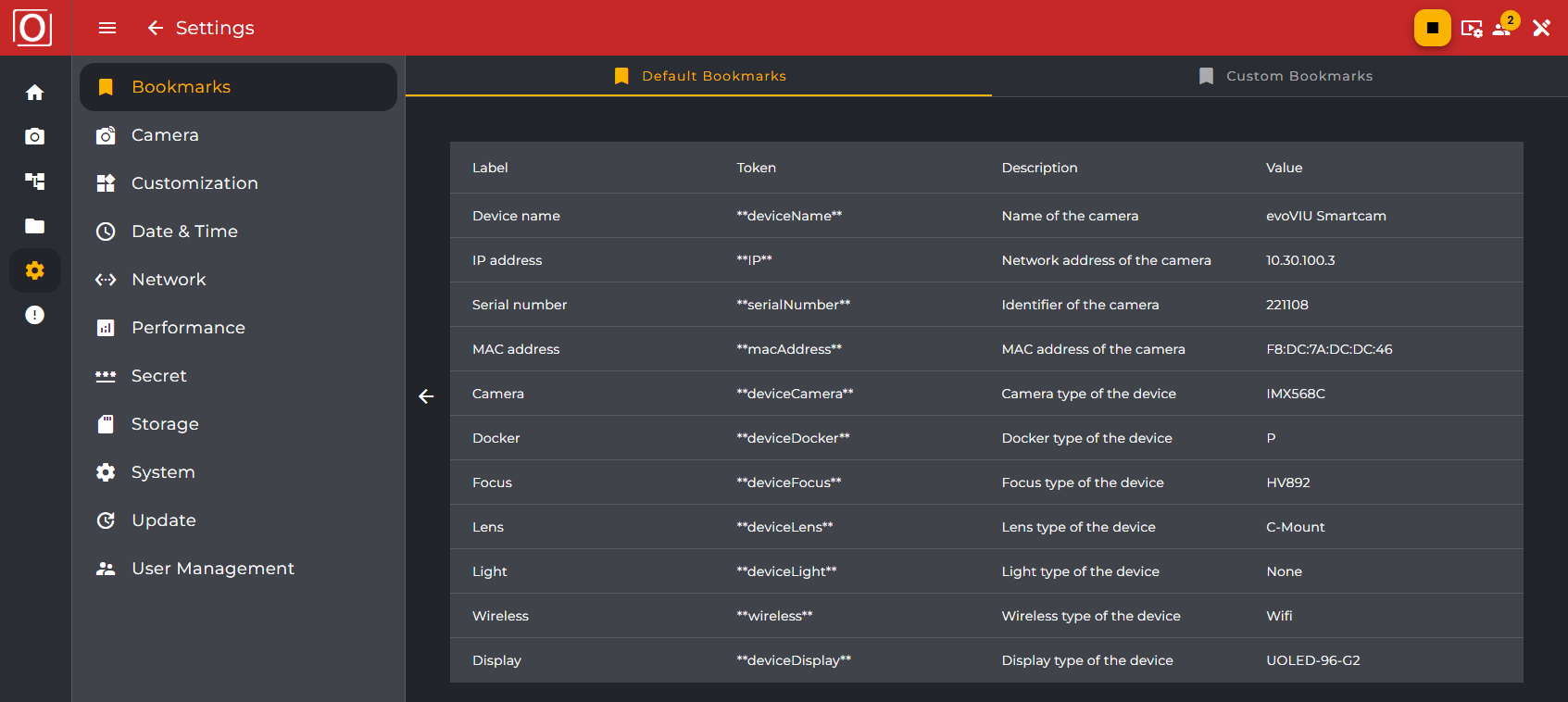Screen dimensions: 1568x702
Task: Click the crossed pencil and ruler icon
Action: (1541, 28)
